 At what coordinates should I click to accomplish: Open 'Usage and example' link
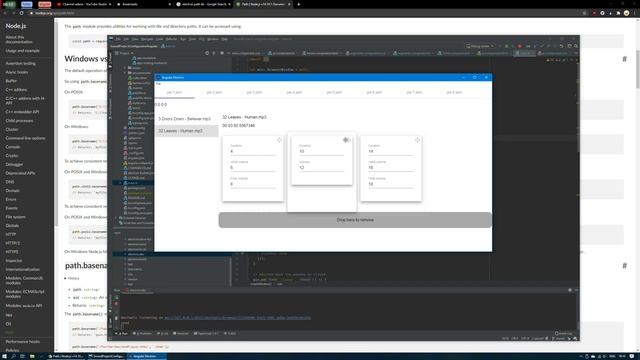pos(23,51)
